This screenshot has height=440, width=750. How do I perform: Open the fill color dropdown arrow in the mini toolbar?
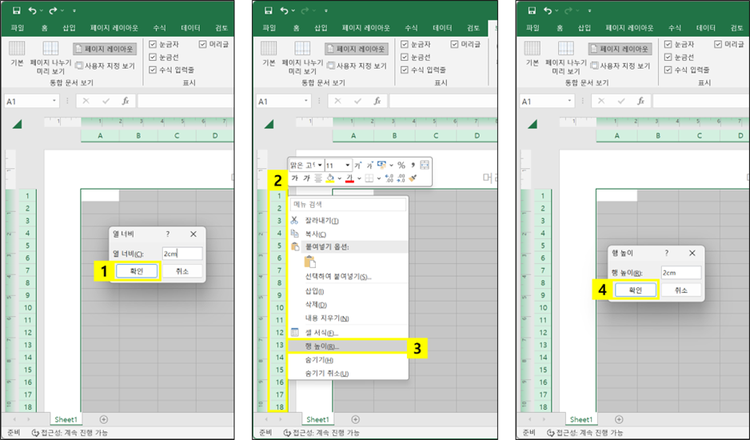[x=339, y=178]
